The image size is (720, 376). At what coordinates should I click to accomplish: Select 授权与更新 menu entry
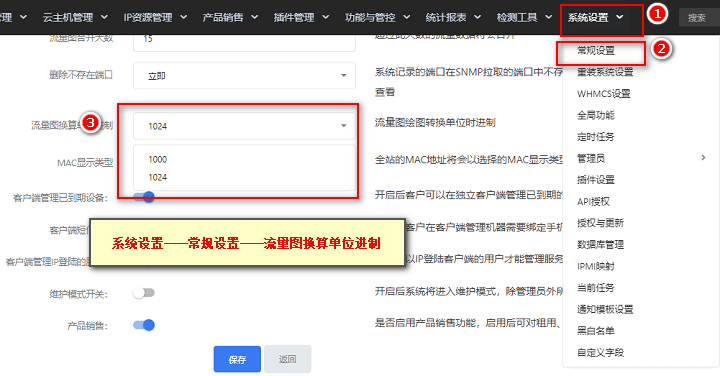point(600,223)
